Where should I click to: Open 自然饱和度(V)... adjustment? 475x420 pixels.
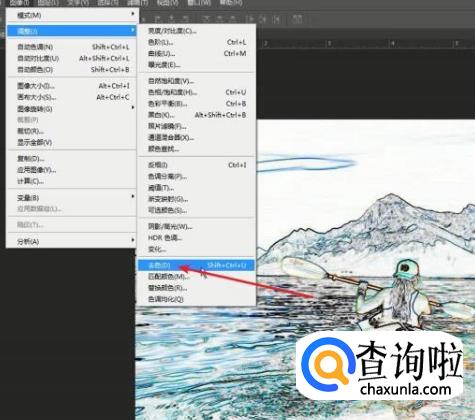tap(197, 81)
